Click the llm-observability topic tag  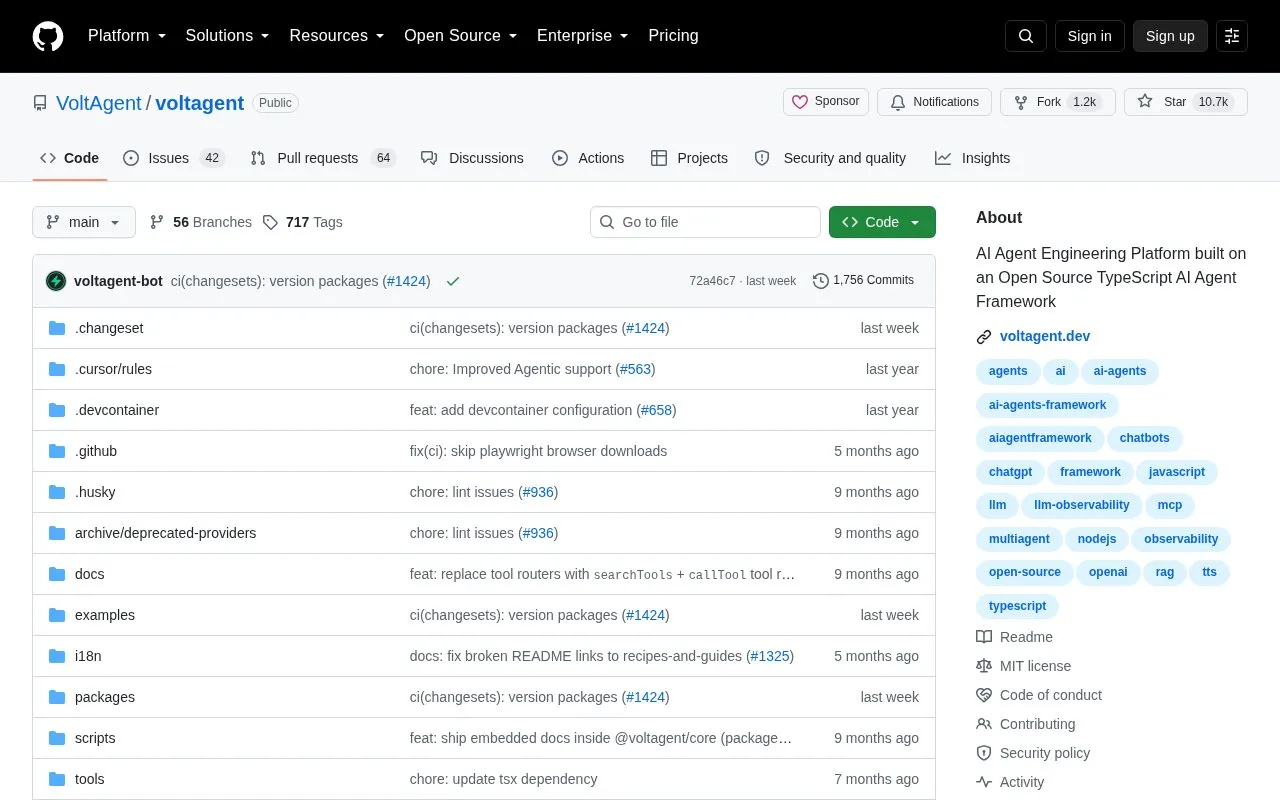click(1082, 505)
